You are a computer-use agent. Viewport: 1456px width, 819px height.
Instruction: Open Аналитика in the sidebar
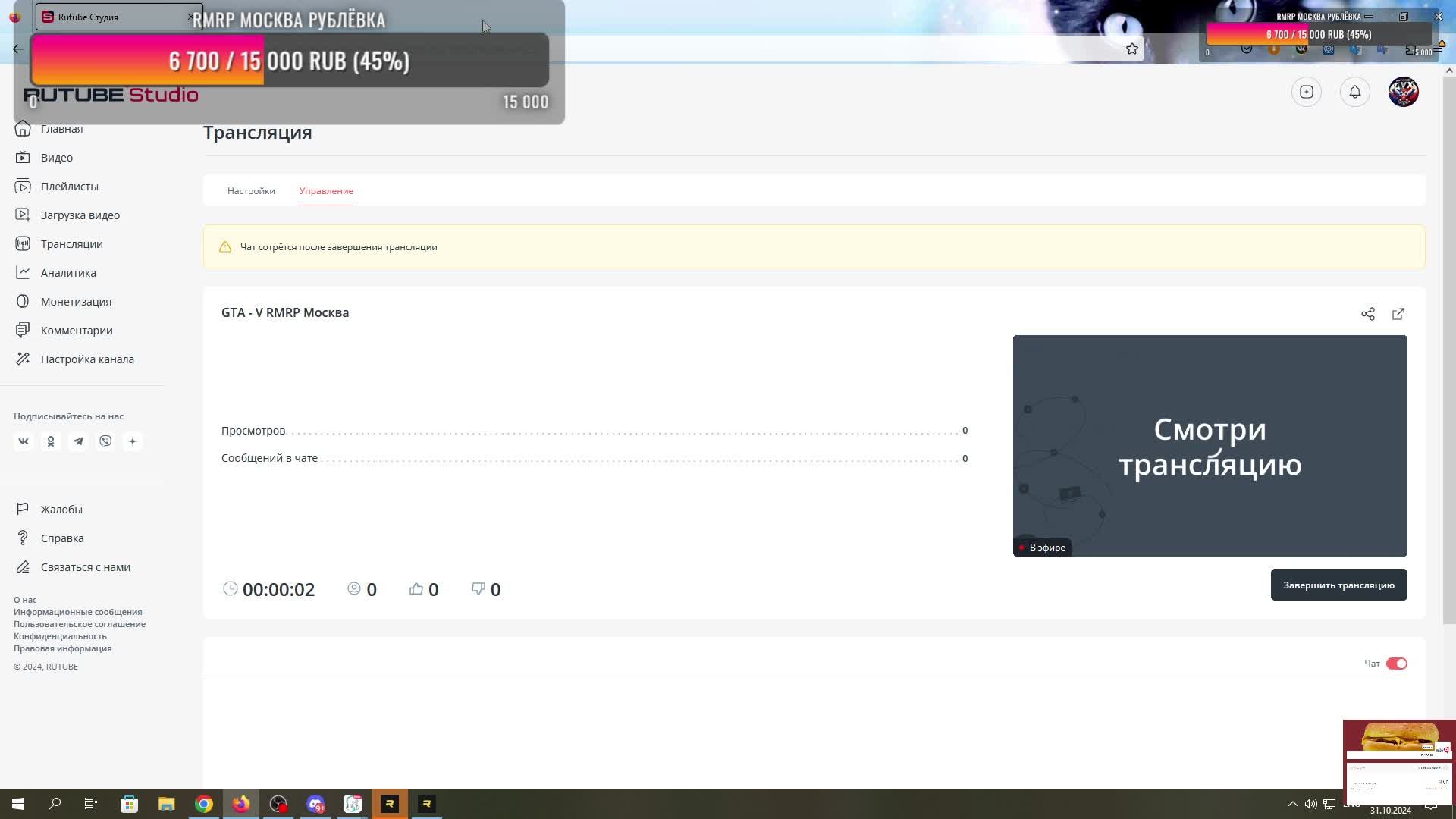tap(68, 273)
